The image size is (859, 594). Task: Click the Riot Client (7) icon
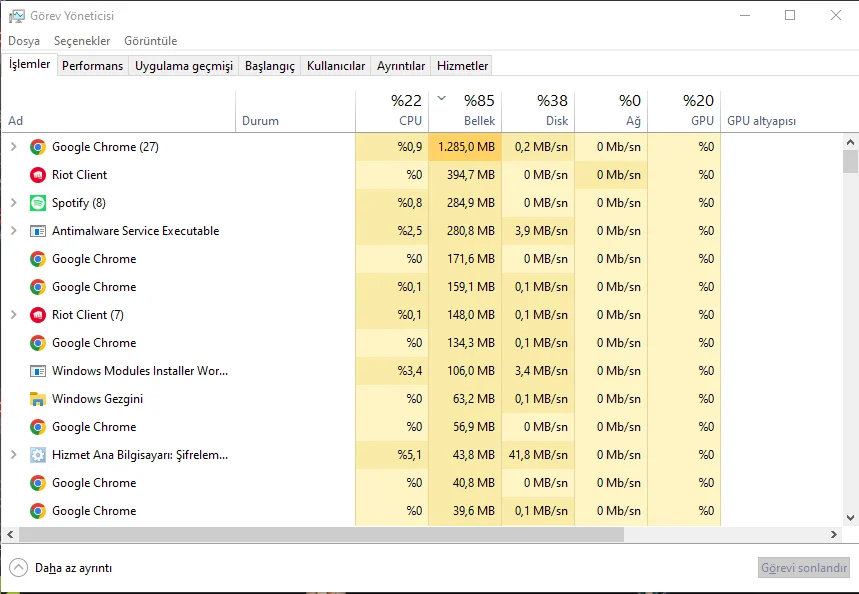tap(38, 315)
